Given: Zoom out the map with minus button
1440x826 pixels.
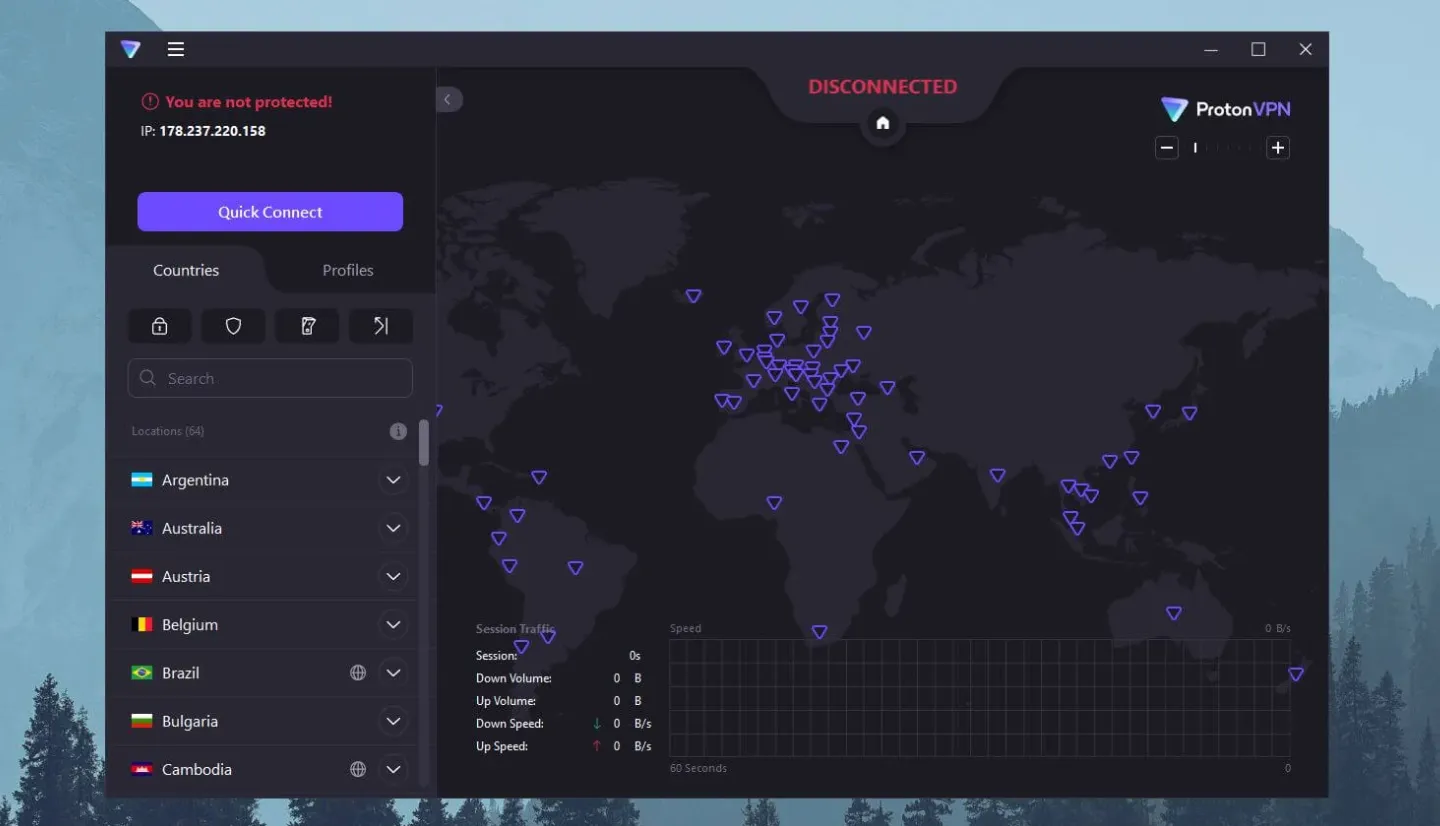Looking at the screenshot, I should pyautogui.click(x=1166, y=148).
